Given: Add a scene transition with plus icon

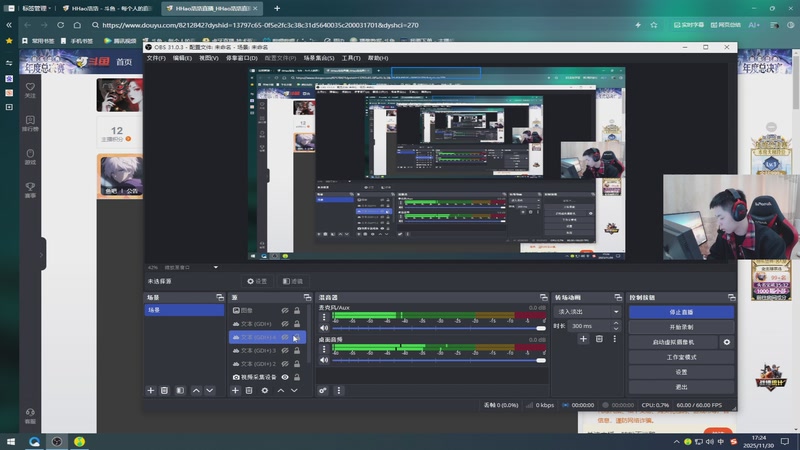Looking at the screenshot, I should tap(583, 339).
